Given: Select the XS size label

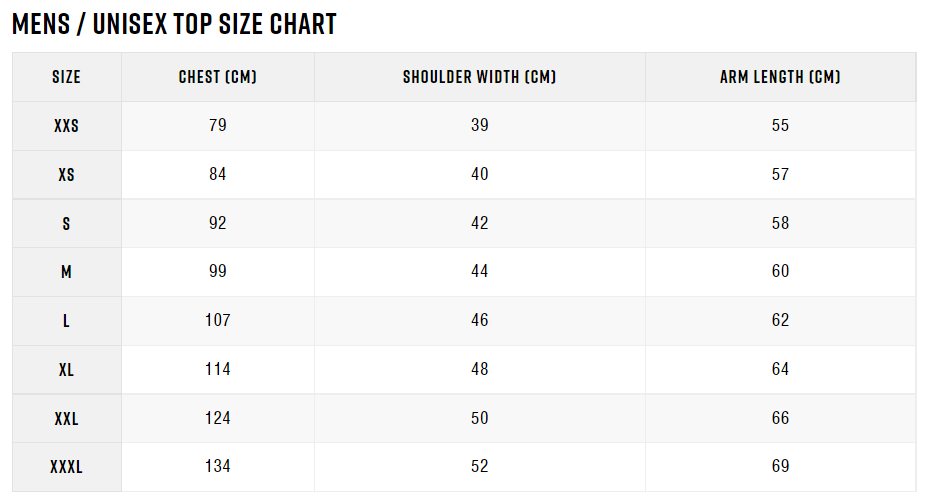Looking at the screenshot, I should pyautogui.click(x=66, y=175).
